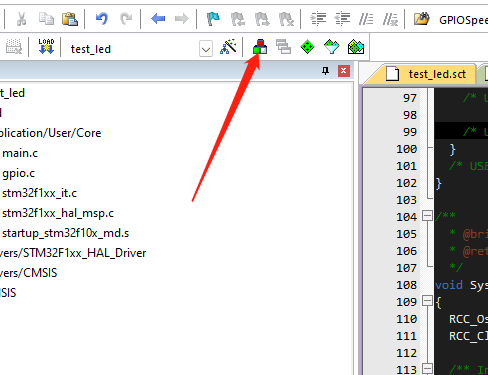Click line number 111 in the gutter
The image size is (488, 375).
tap(406, 336)
